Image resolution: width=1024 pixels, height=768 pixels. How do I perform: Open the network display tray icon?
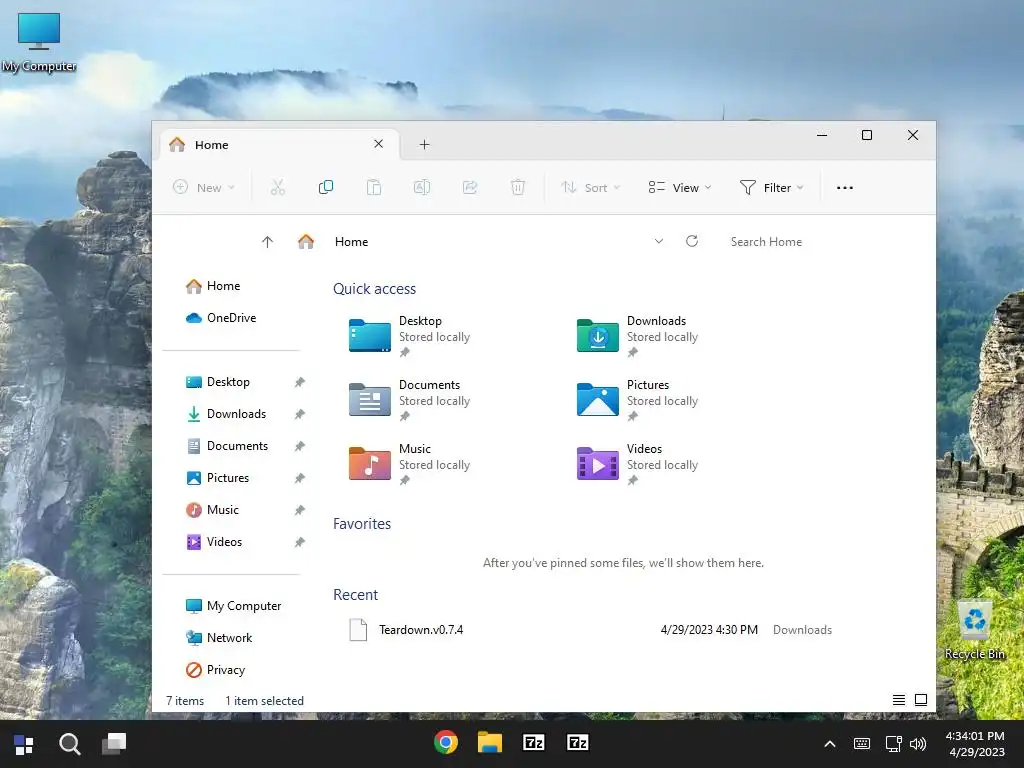pos(893,744)
